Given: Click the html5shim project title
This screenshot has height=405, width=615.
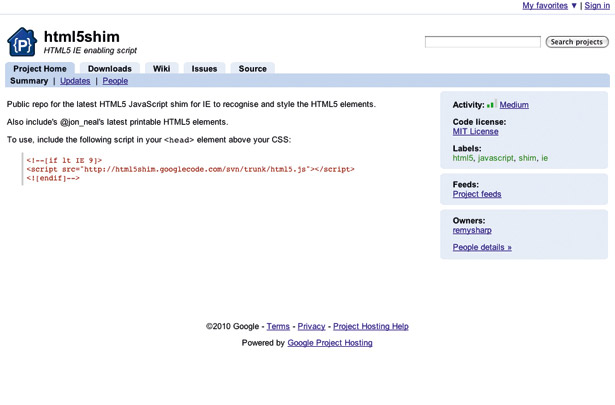Looking at the screenshot, I should click(x=82, y=37).
